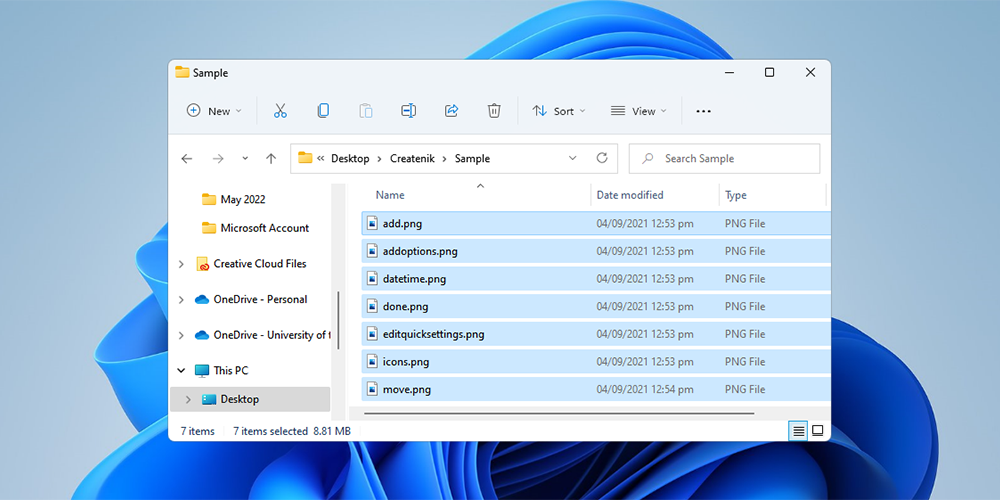Click the Copy icon in toolbar
Screen dimensions: 1000x500
tap(323, 111)
